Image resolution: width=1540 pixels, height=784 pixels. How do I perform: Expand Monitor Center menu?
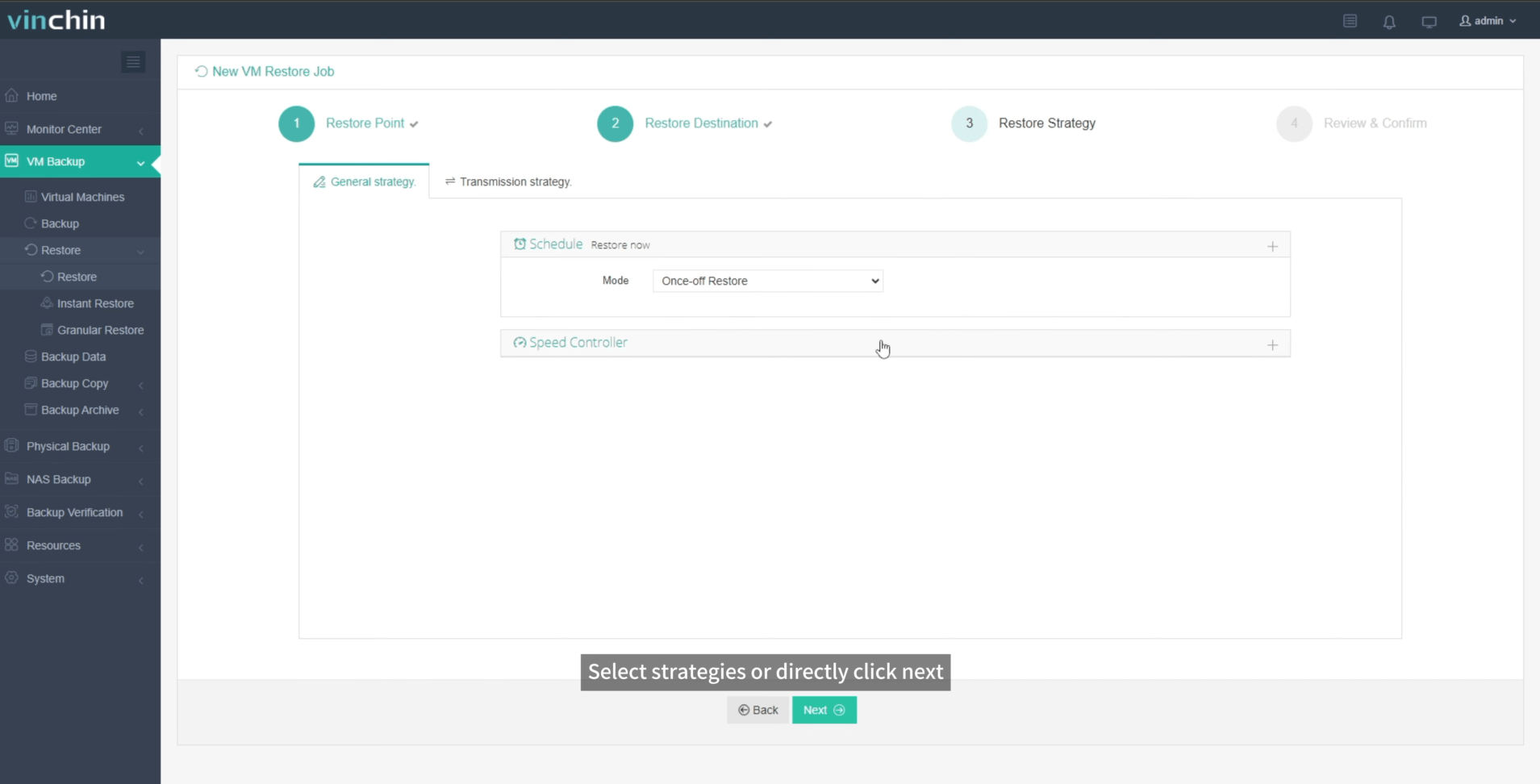[80, 129]
